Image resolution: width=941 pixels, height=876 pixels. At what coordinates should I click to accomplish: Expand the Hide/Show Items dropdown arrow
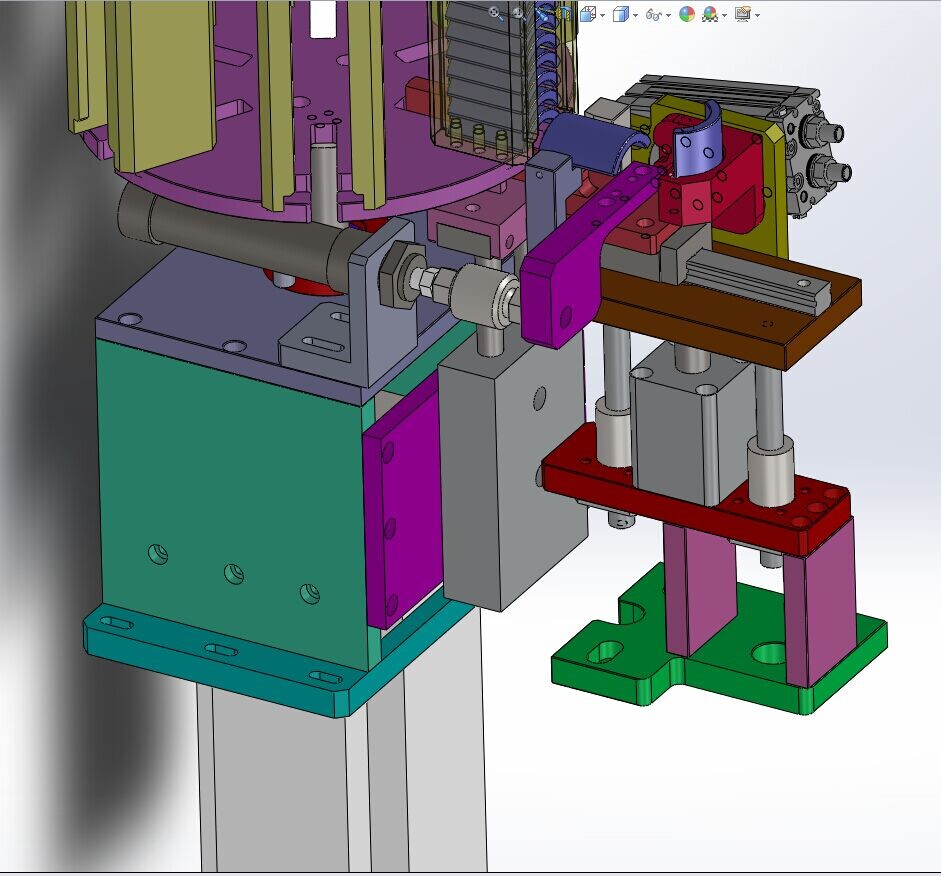pyautogui.click(x=669, y=15)
